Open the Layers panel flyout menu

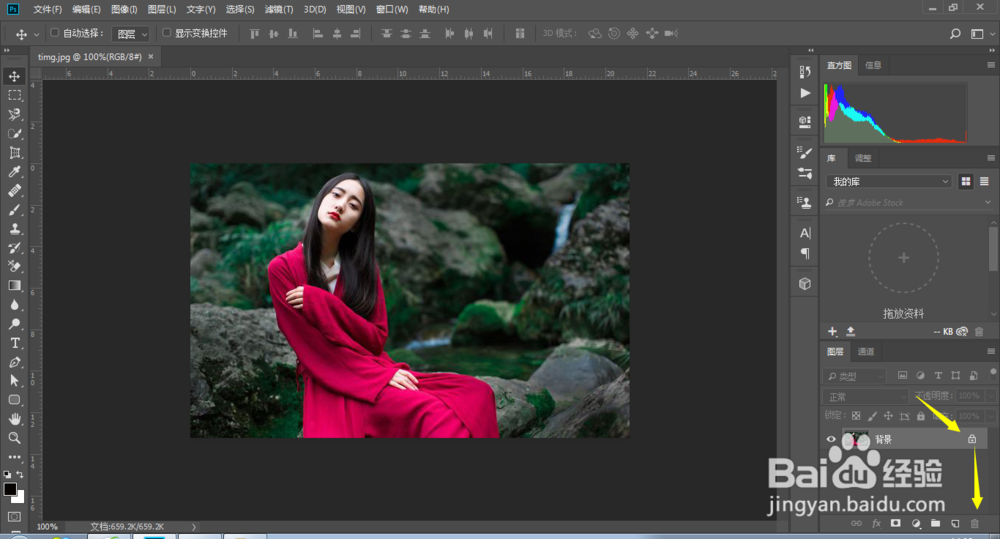click(990, 351)
